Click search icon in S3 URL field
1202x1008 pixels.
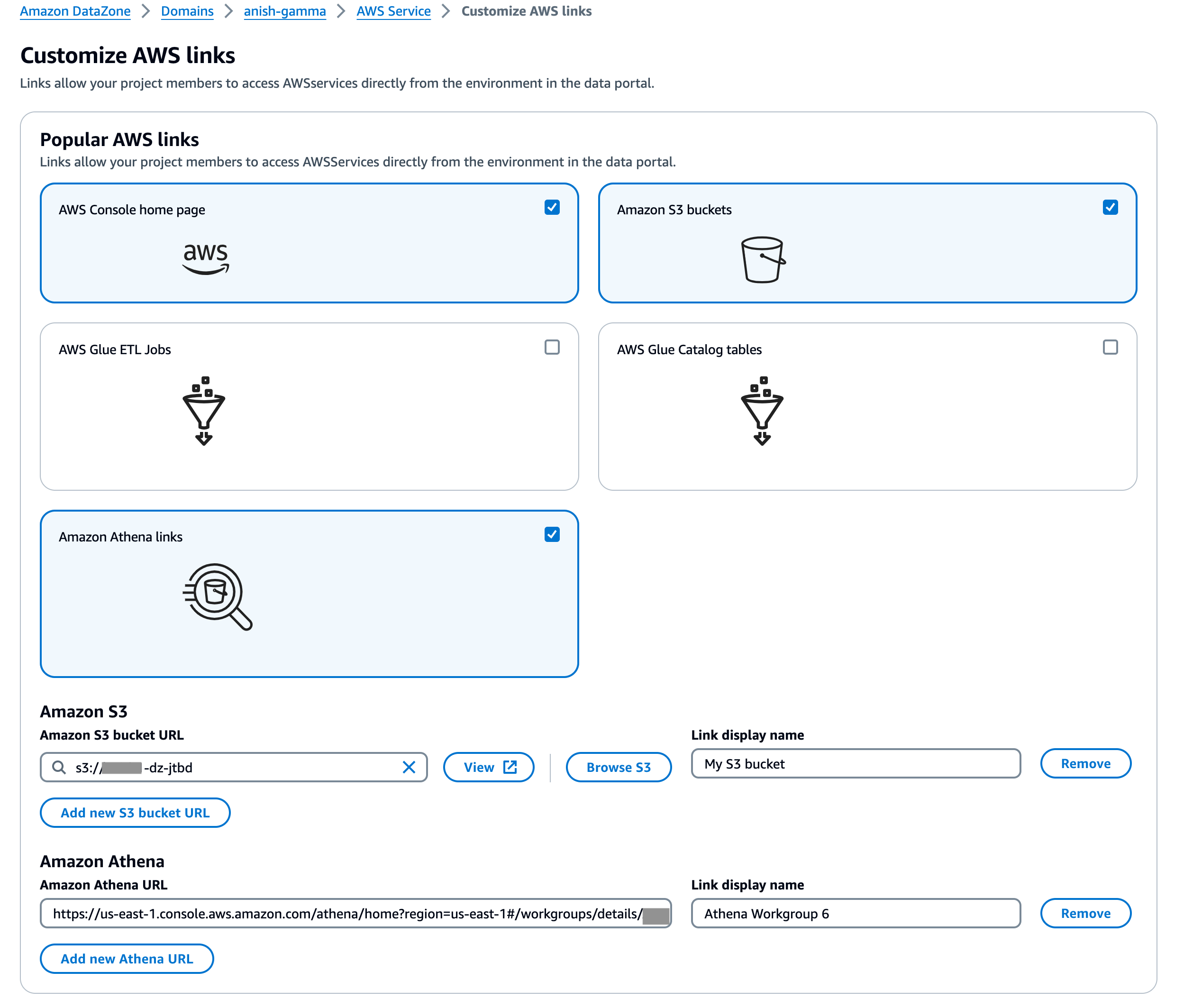click(x=59, y=768)
